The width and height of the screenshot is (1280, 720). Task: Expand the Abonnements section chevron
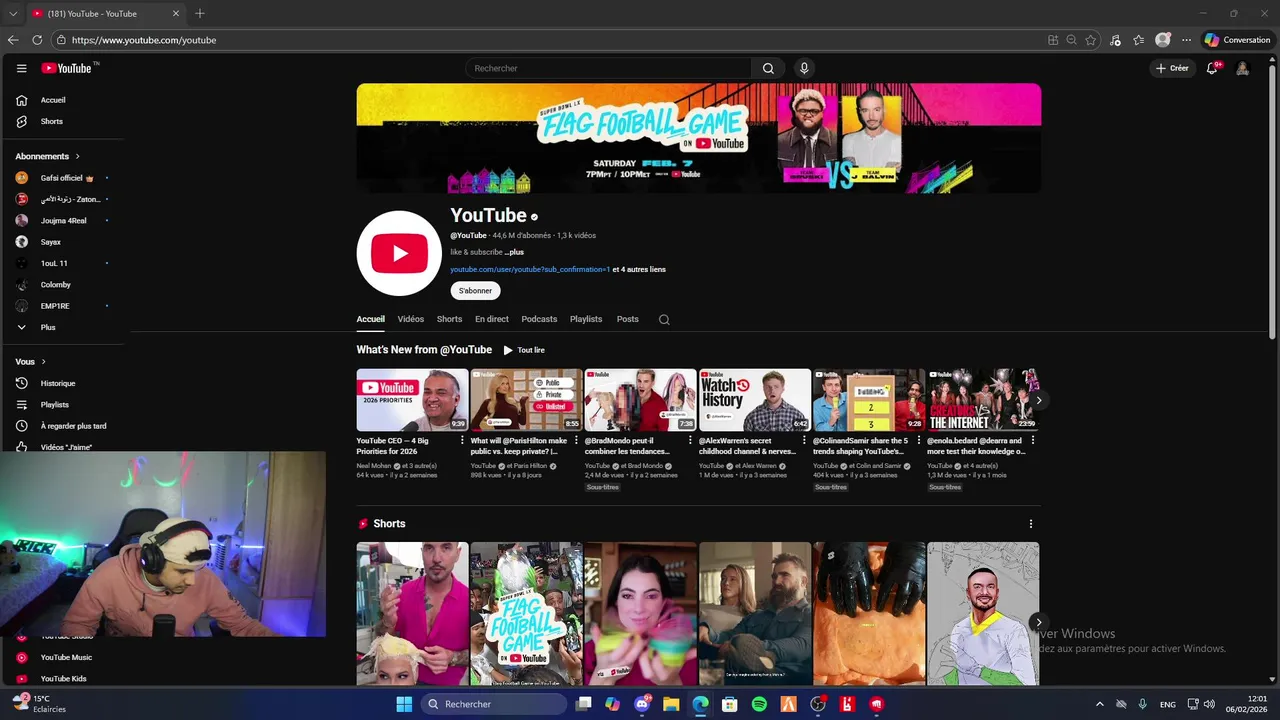(77, 157)
